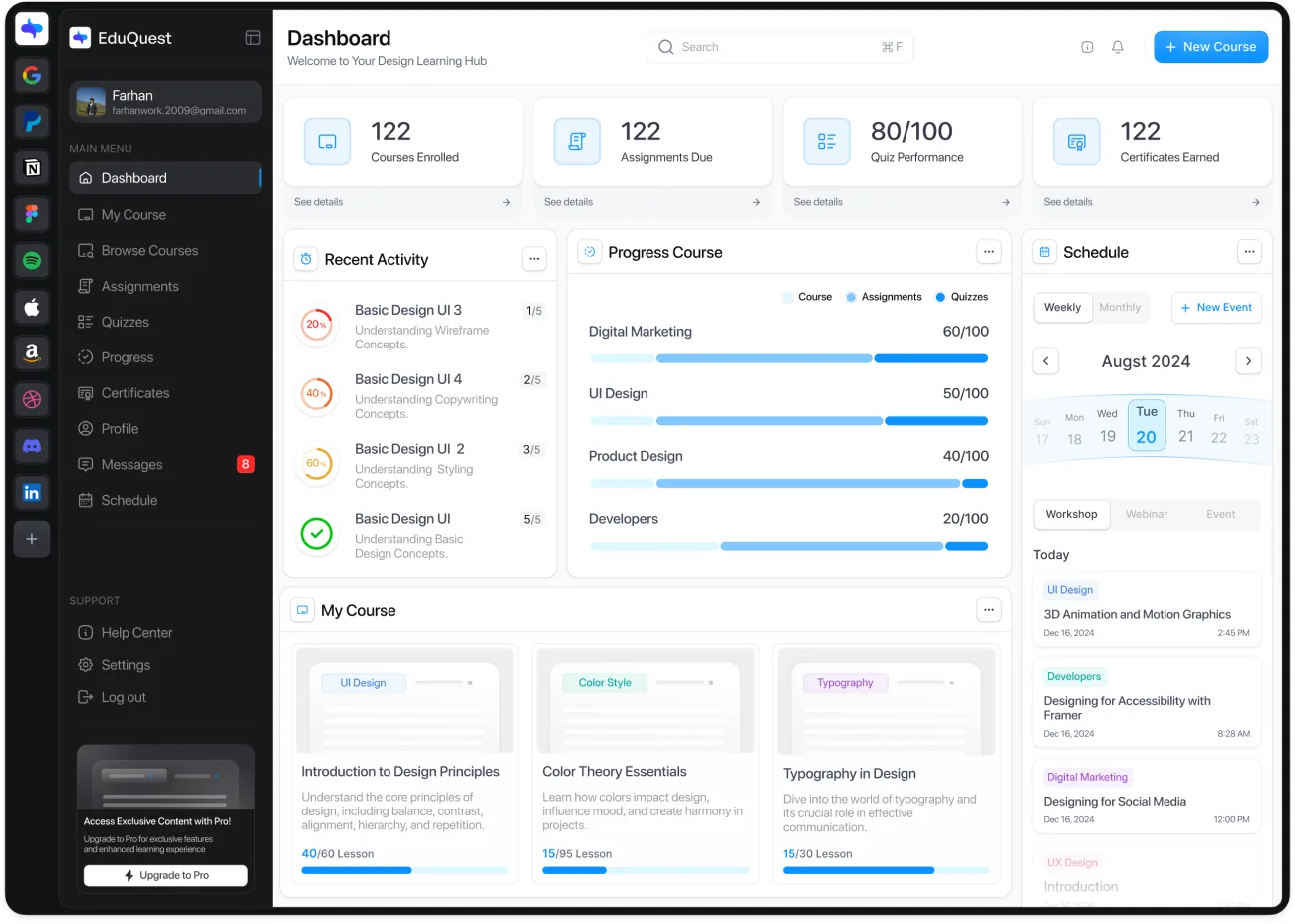Click the EduQuest logo in the sidebar
Viewport: 1295px width, 924px height.
[x=80, y=38]
